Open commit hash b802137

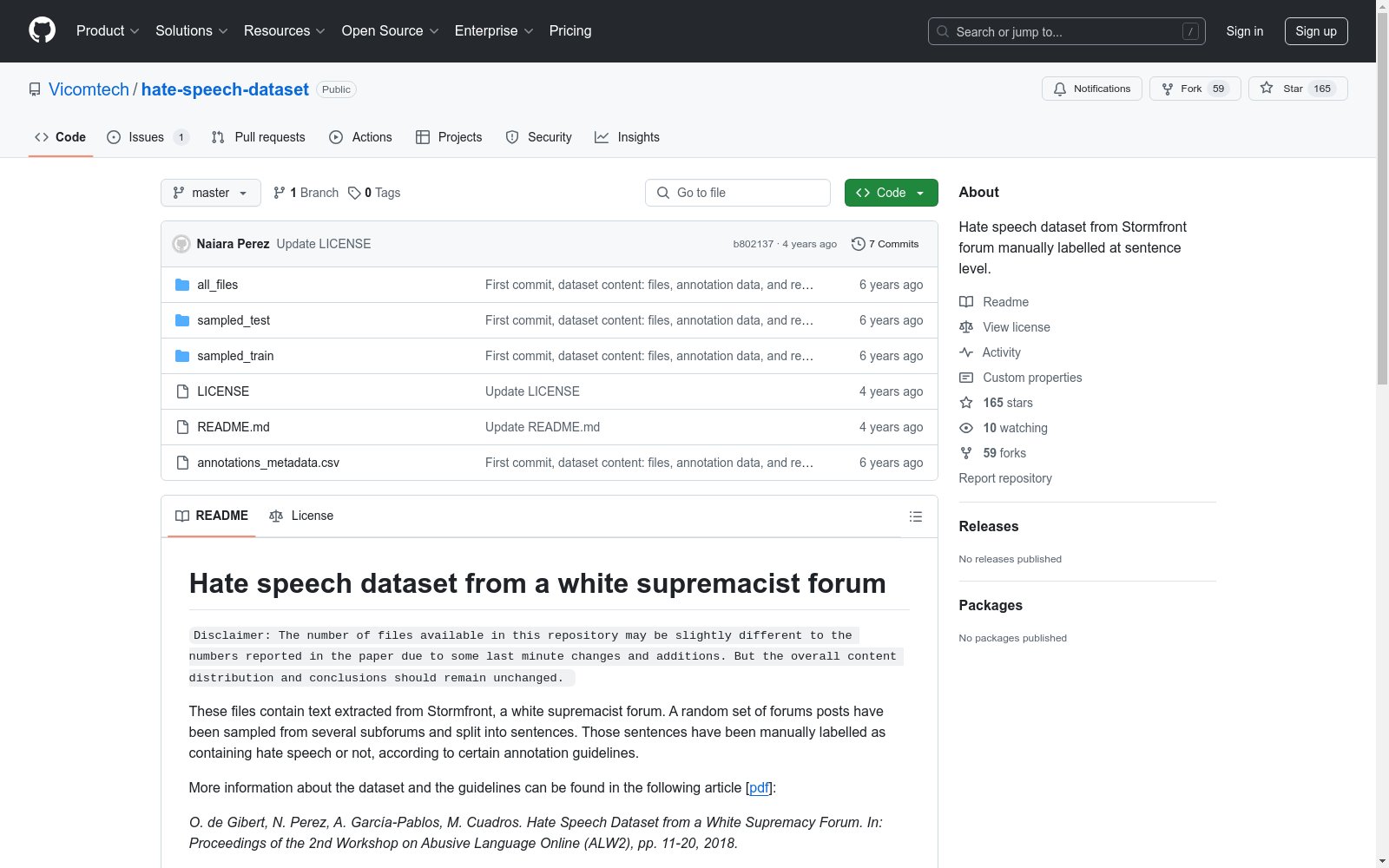tap(753, 244)
